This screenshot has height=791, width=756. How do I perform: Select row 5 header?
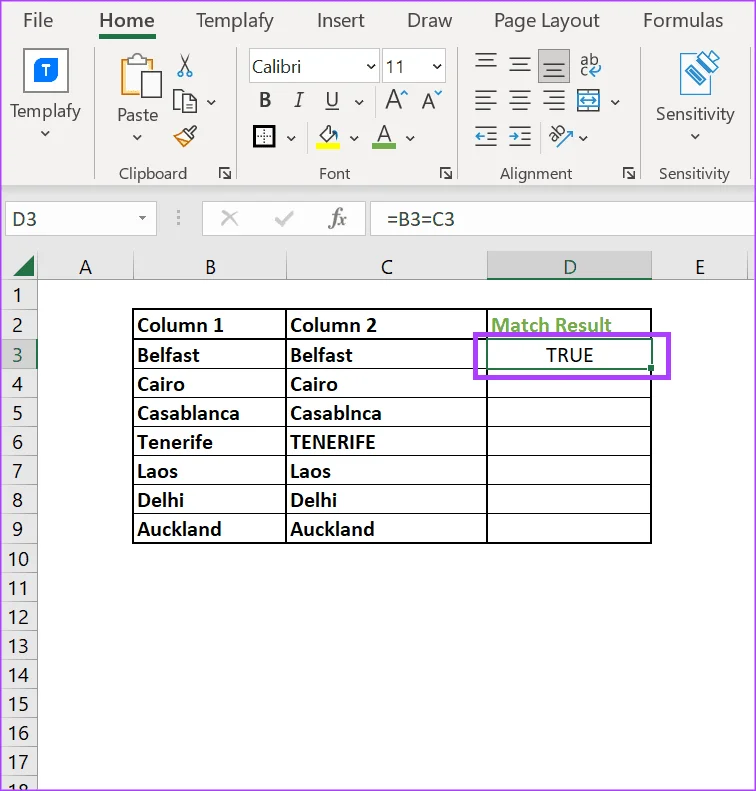pyautogui.click(x=18, y=413)
